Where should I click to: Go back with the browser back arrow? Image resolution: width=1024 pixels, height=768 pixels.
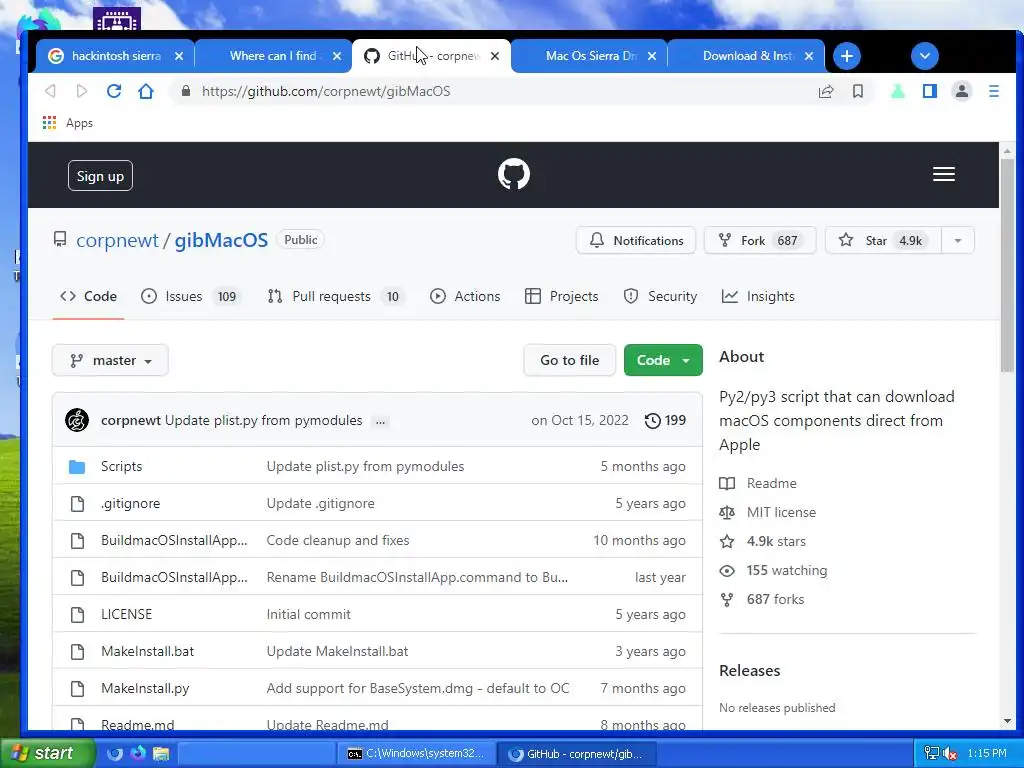pyautogui.click(x=50, y=91)
